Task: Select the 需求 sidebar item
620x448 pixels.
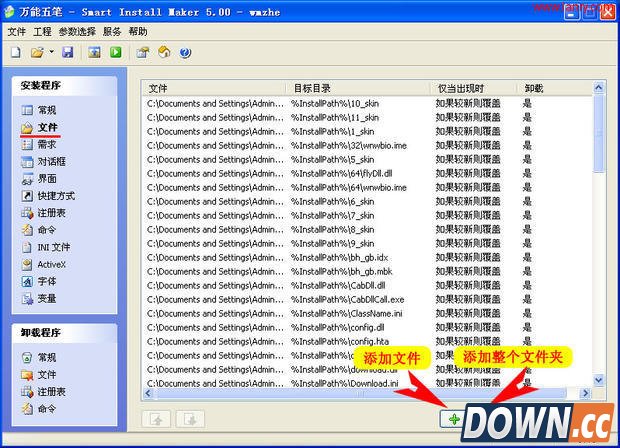Action: click(x=39, y=144)
